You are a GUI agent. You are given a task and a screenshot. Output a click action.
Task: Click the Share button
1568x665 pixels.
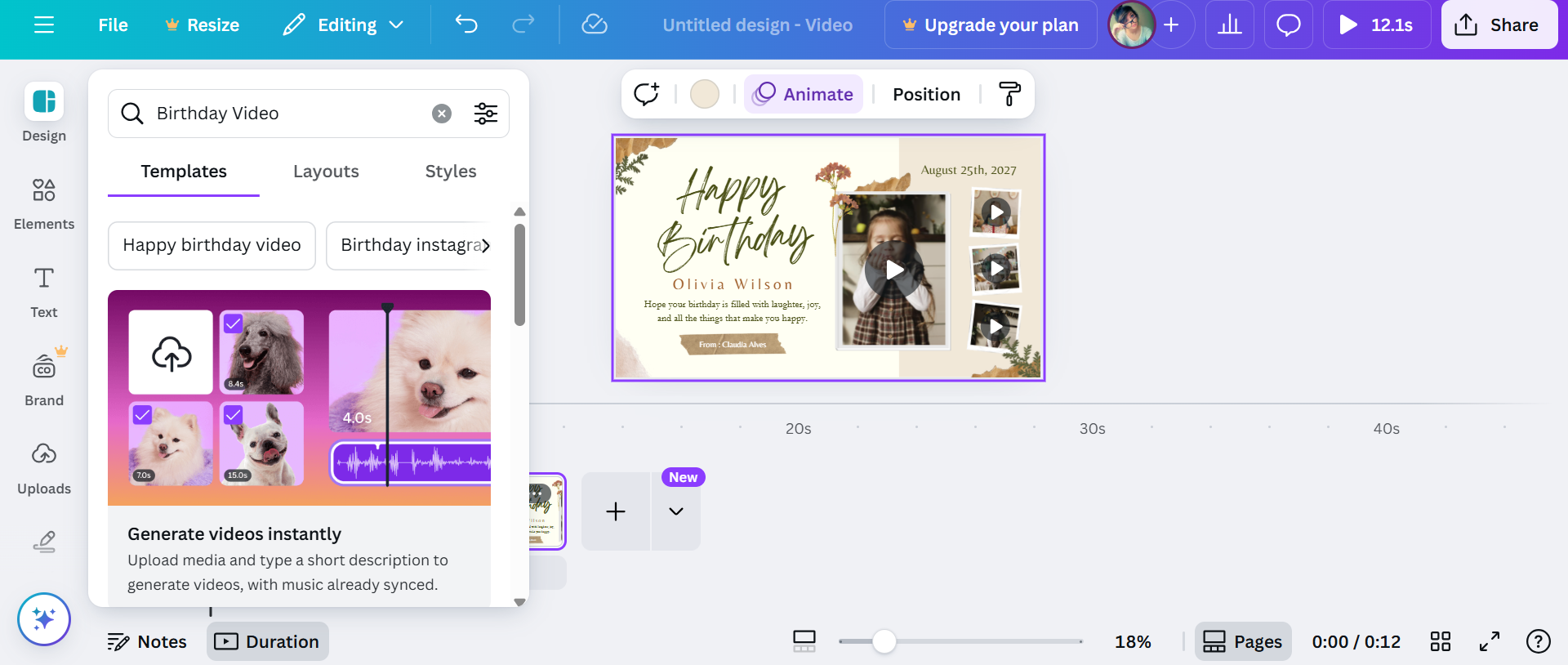[1499, 25]
